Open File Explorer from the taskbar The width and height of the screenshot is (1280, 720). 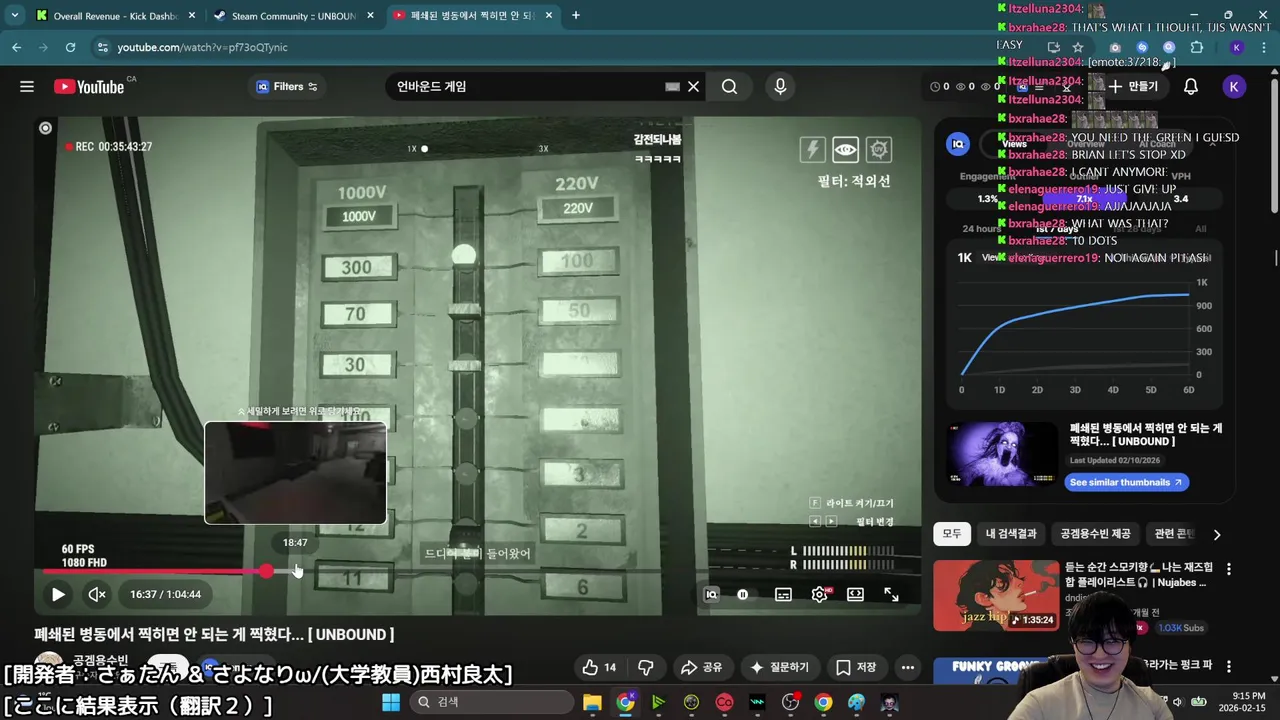point(592,702)
